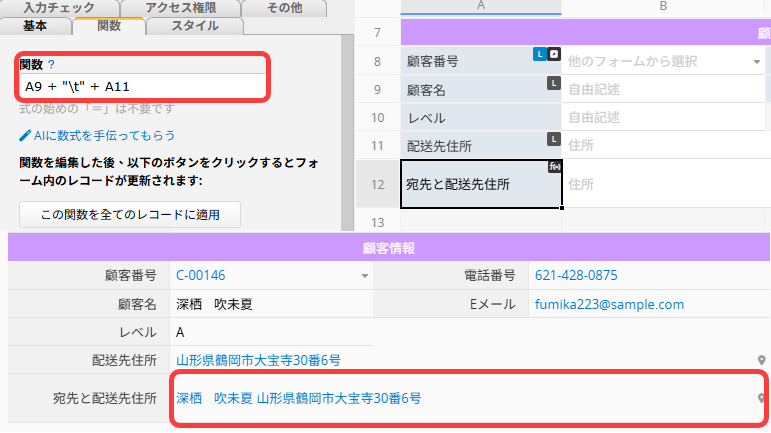Screen dimensions: 771x433
Task: Click the blue L badge on 顧客番号 row
Action: [x=539, y=54]
